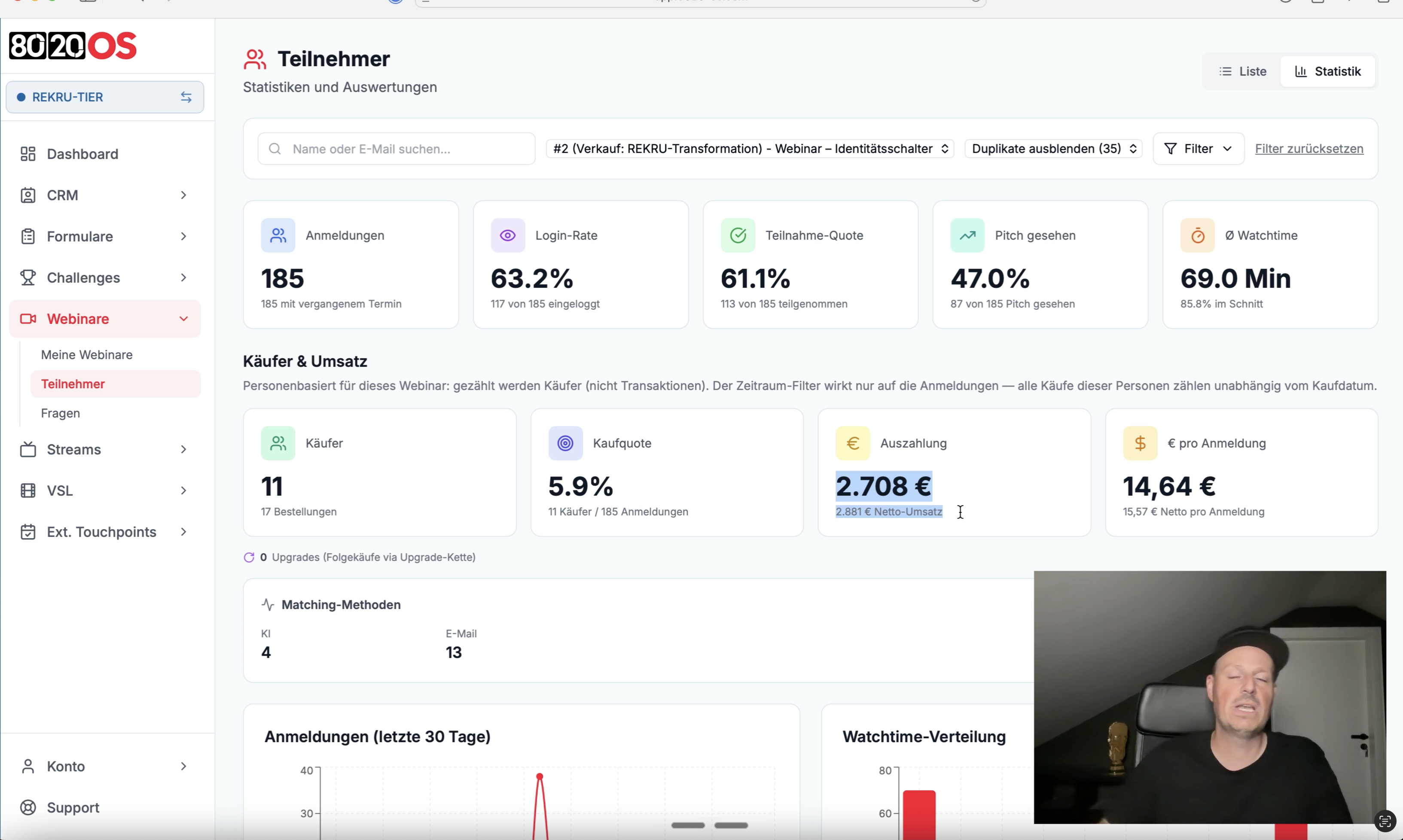The width and height of the screenshot is (1403, 840).
Task: Expand the CRM menu chevron
Action: tap(183, 195)
